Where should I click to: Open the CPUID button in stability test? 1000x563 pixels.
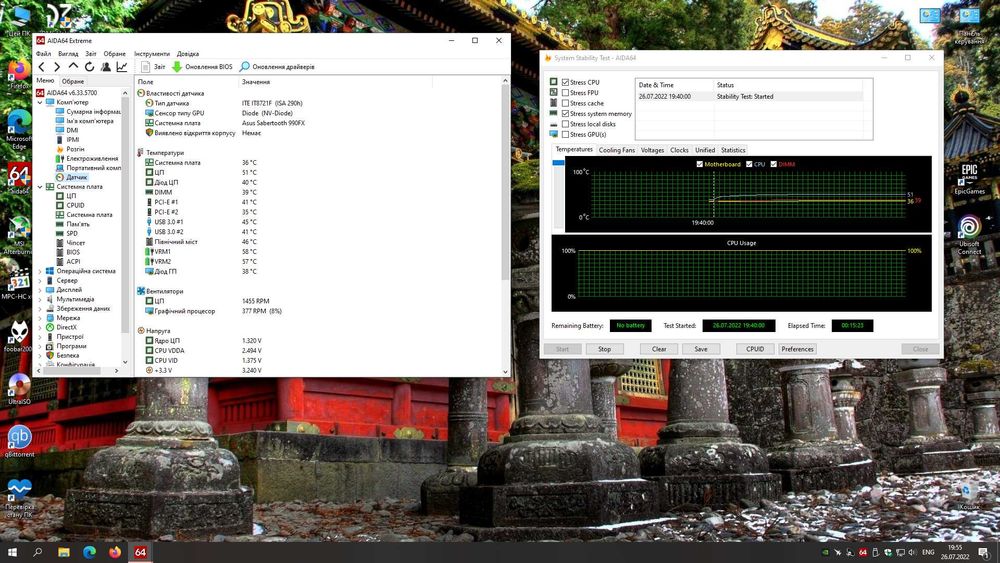[x=755, y=349]
